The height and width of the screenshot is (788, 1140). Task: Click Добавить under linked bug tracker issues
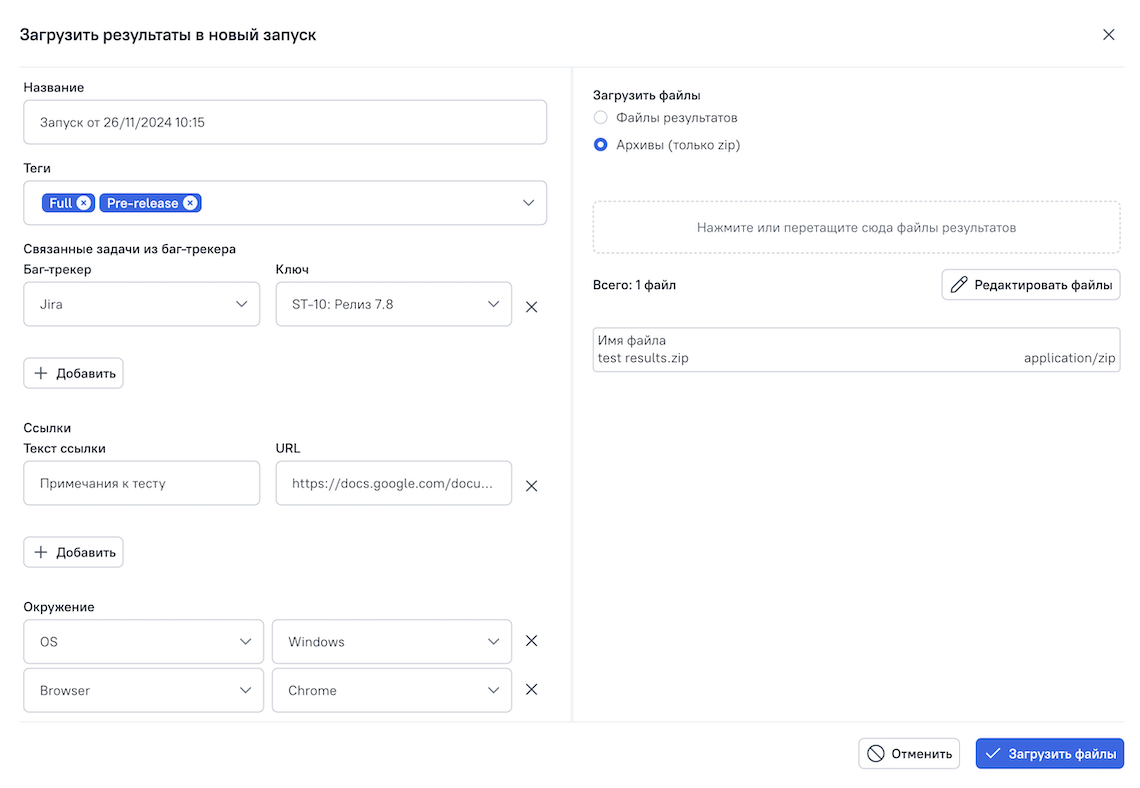click(x=74, y=373)
